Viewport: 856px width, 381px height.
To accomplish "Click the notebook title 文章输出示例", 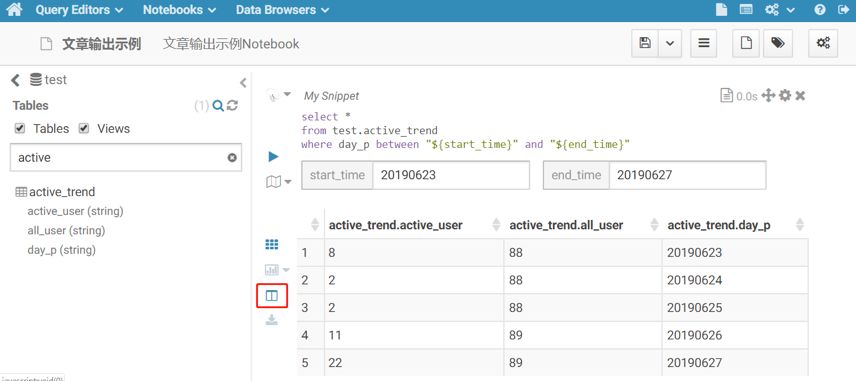I will click(x=102, y=44).
